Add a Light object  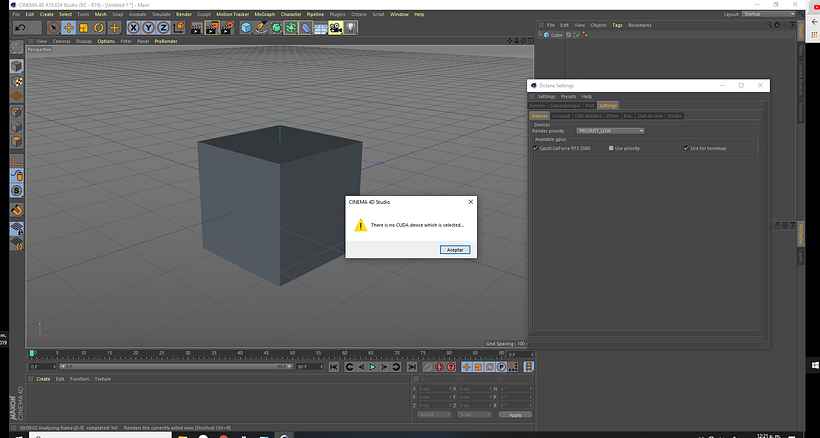pyautogui.click(x=351, y=28)
